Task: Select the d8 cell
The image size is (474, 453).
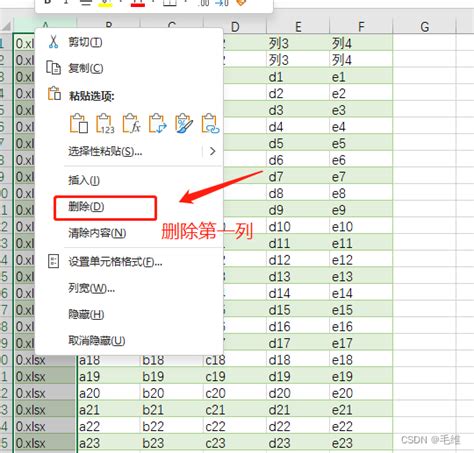Action: (x=298, y=193)
